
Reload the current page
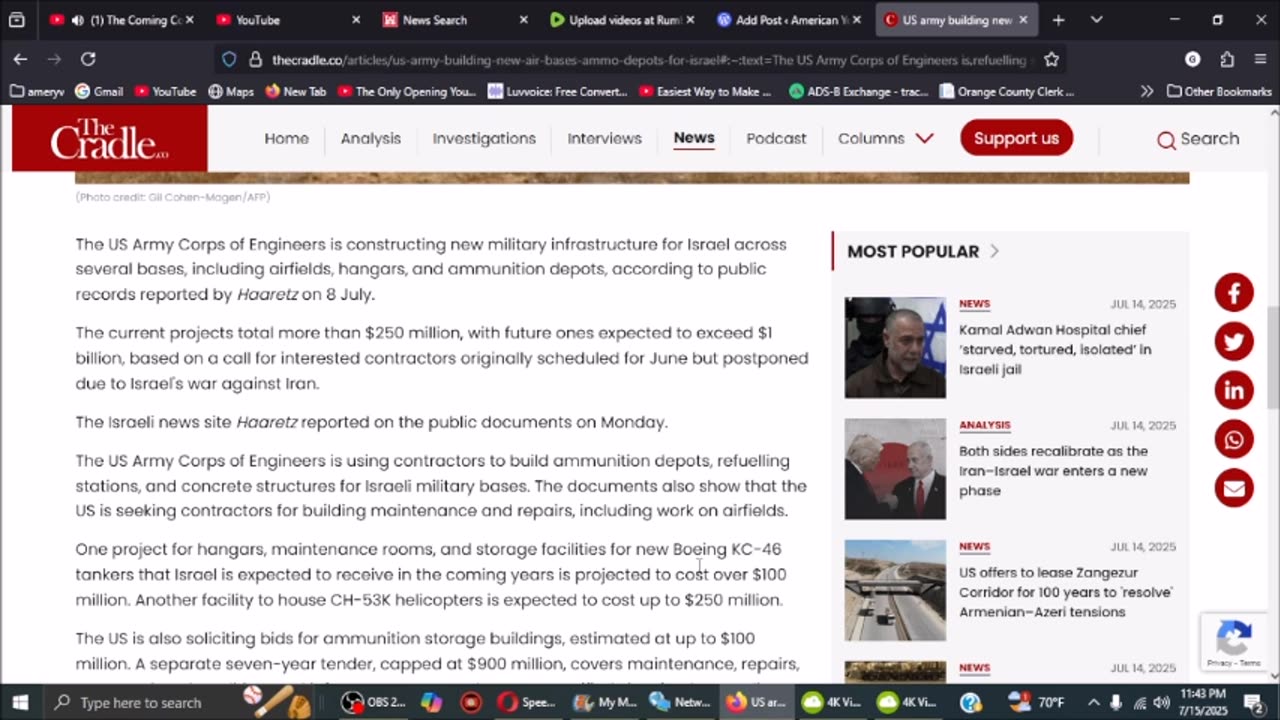(x=88, y=59)
